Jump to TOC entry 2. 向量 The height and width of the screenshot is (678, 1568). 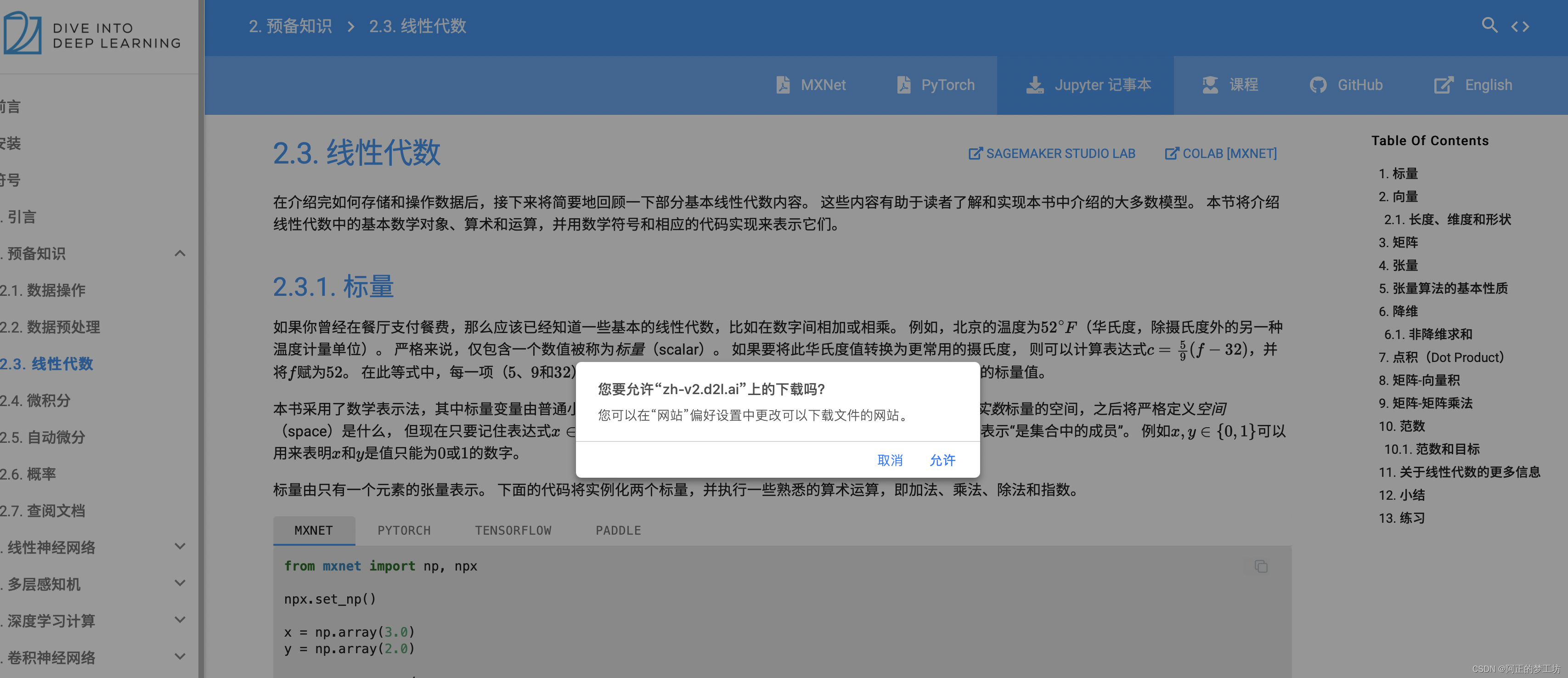tap(1398, 197)
